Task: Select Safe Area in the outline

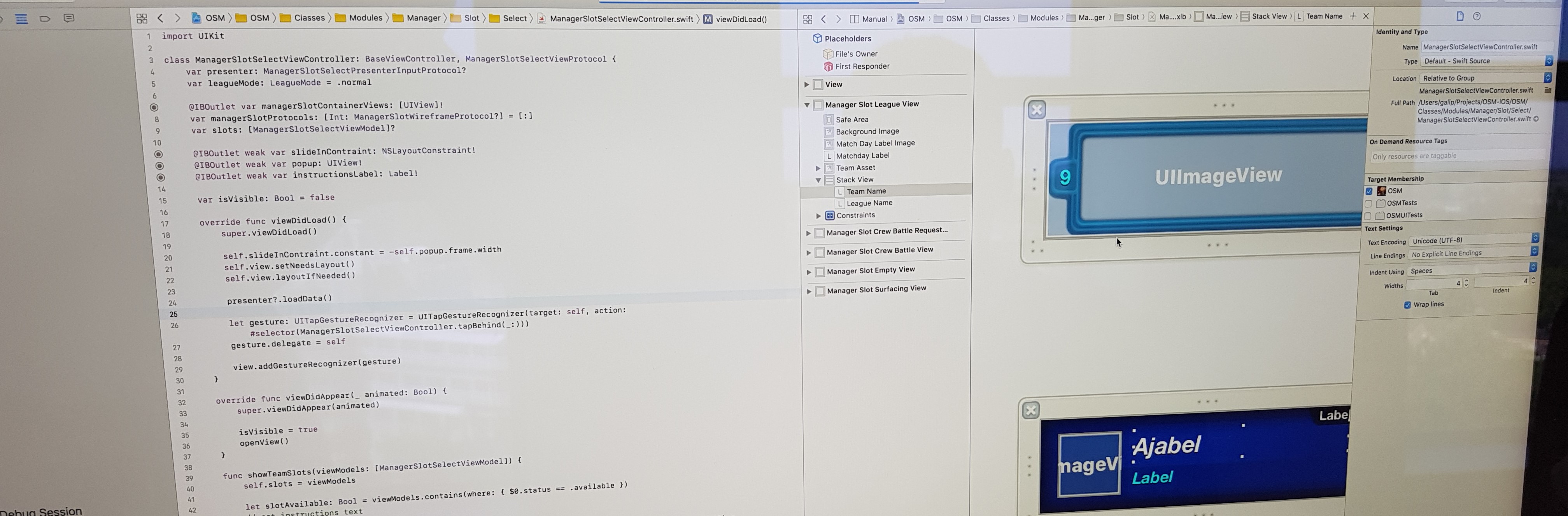Action: coord(847,119)
